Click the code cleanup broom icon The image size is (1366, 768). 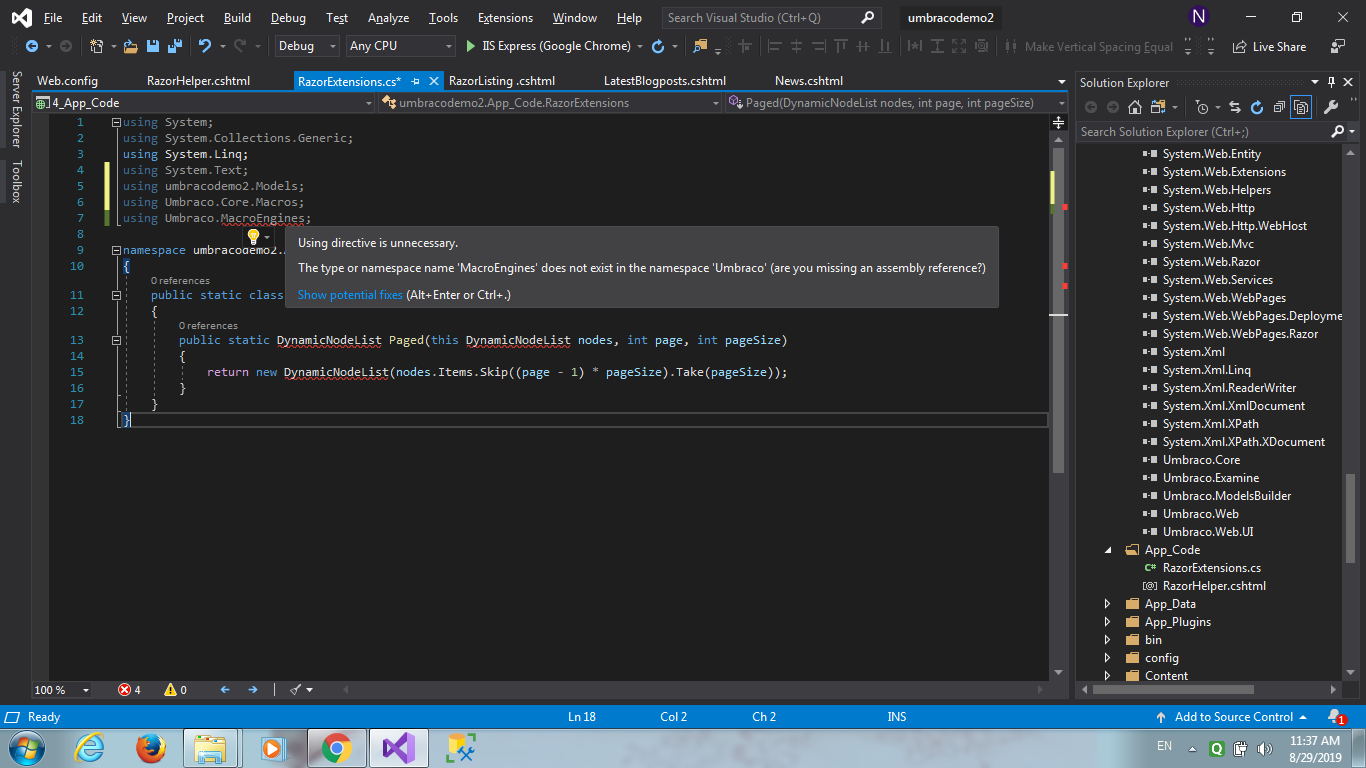(296, 690)
